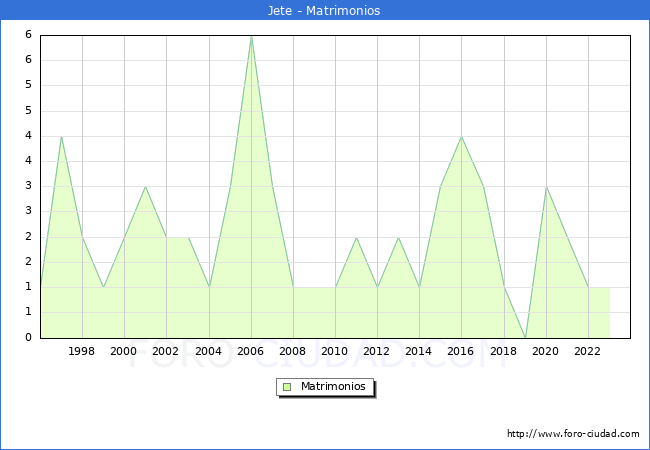Select the 2006 x-axis label
This screenshot has height=450, width=650.
pos(250,351)
